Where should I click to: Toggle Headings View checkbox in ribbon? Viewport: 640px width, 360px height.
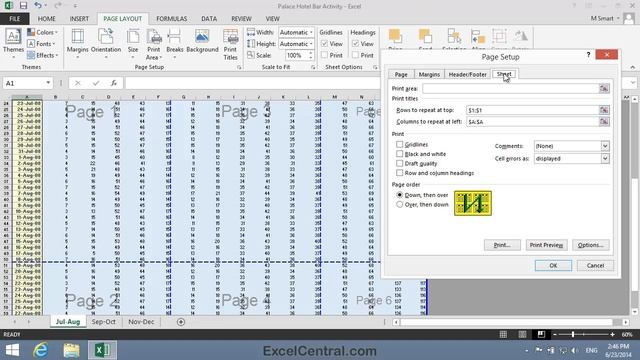tap(356, 44)
